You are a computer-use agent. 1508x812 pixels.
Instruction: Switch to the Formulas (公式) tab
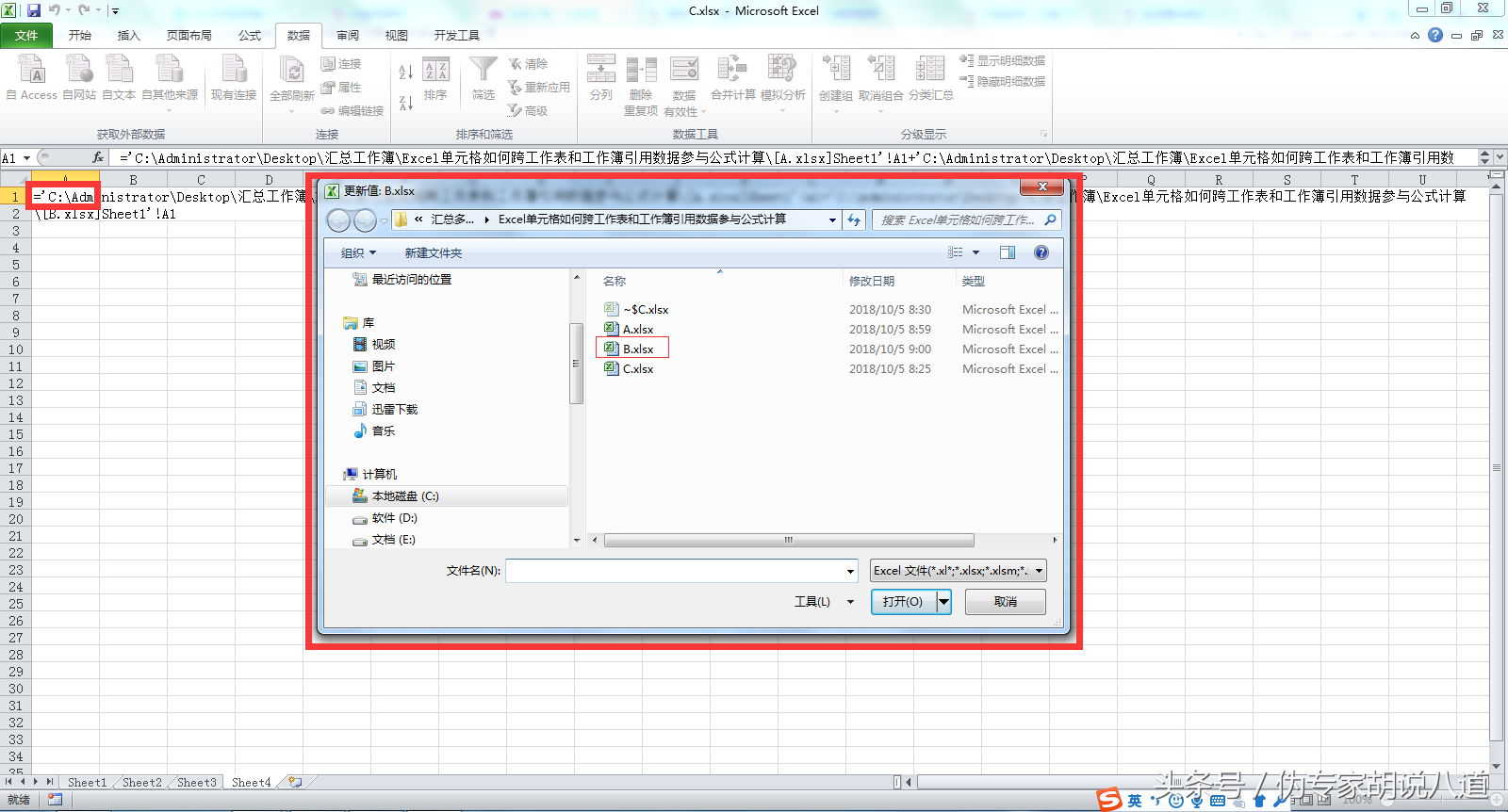250,35
